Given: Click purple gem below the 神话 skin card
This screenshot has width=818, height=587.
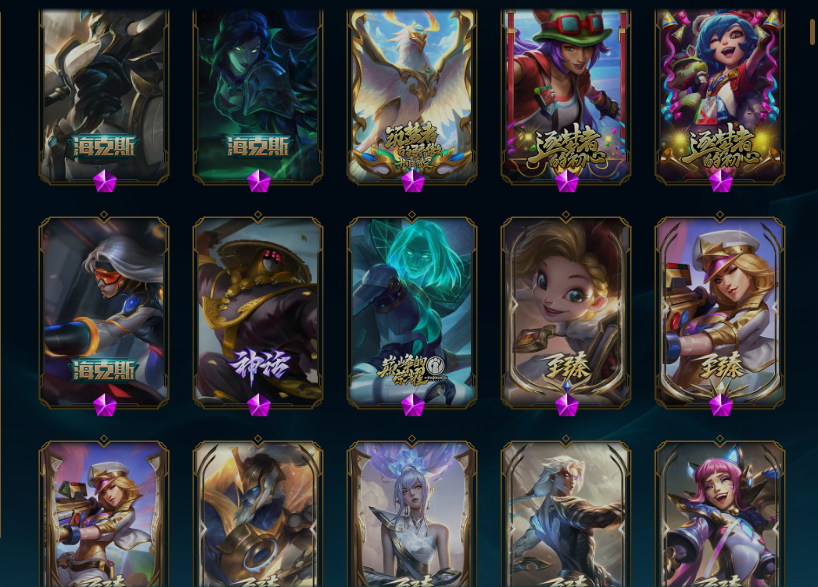Looking at the screenshot, I should 259,405.
